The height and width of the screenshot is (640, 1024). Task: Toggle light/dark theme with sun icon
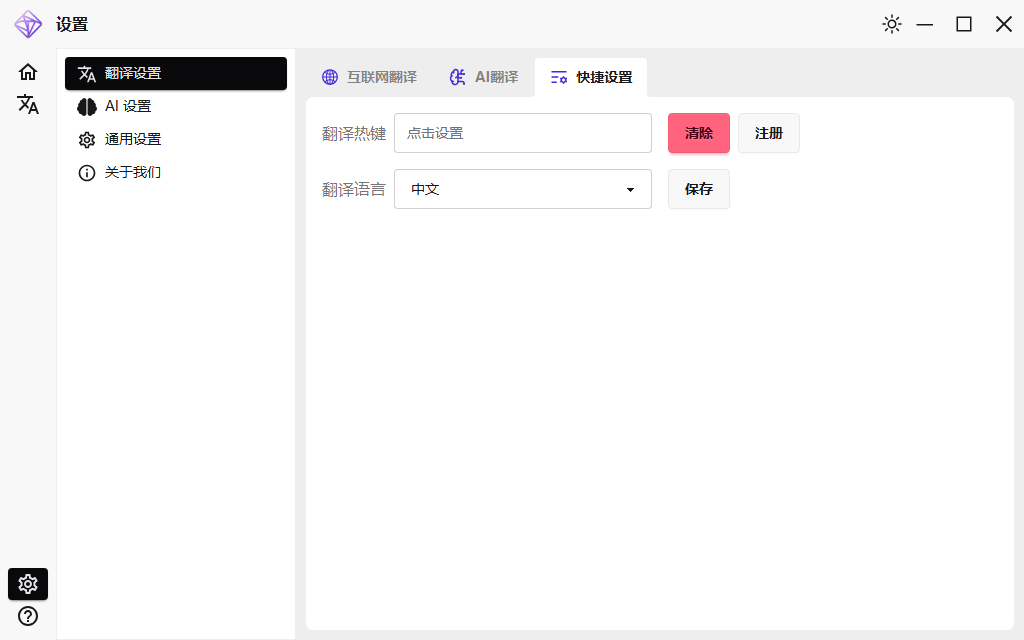[x=892, y=24]
